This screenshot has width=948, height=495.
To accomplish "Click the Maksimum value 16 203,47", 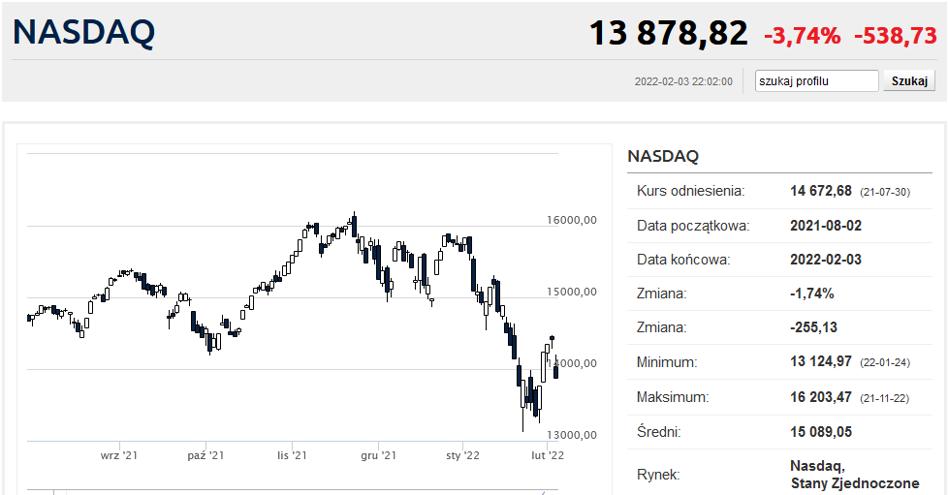I will pyautogui.click(x=820, y=397).
